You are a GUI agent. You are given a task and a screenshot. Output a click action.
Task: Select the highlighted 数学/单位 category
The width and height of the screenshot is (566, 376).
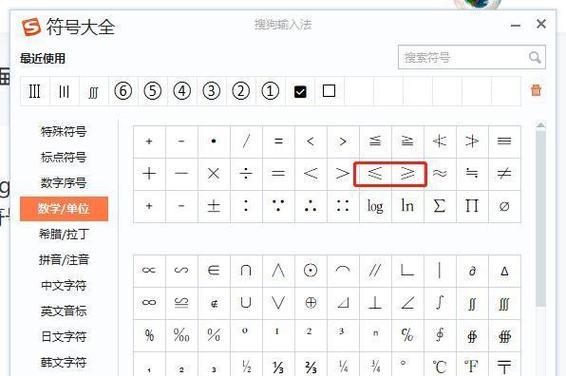click(64, 209)
